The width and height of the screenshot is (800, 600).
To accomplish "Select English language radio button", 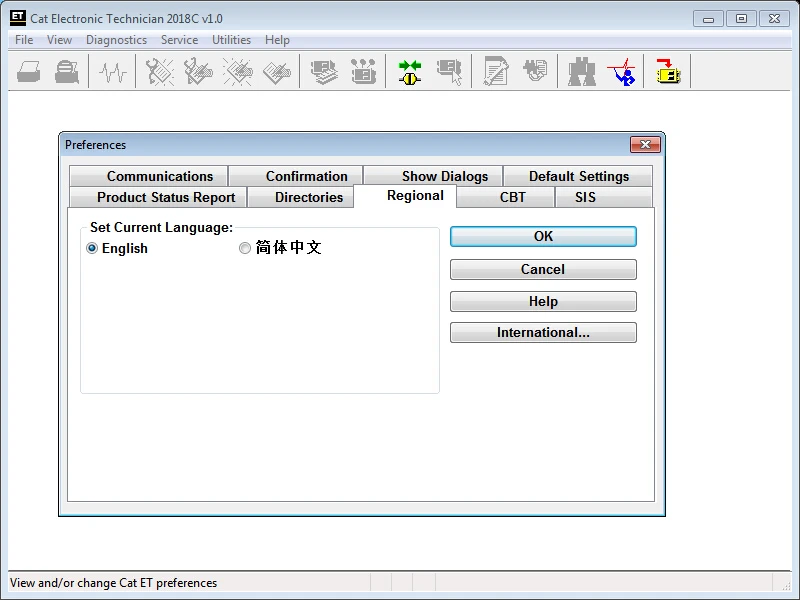I will coord(92,248).
